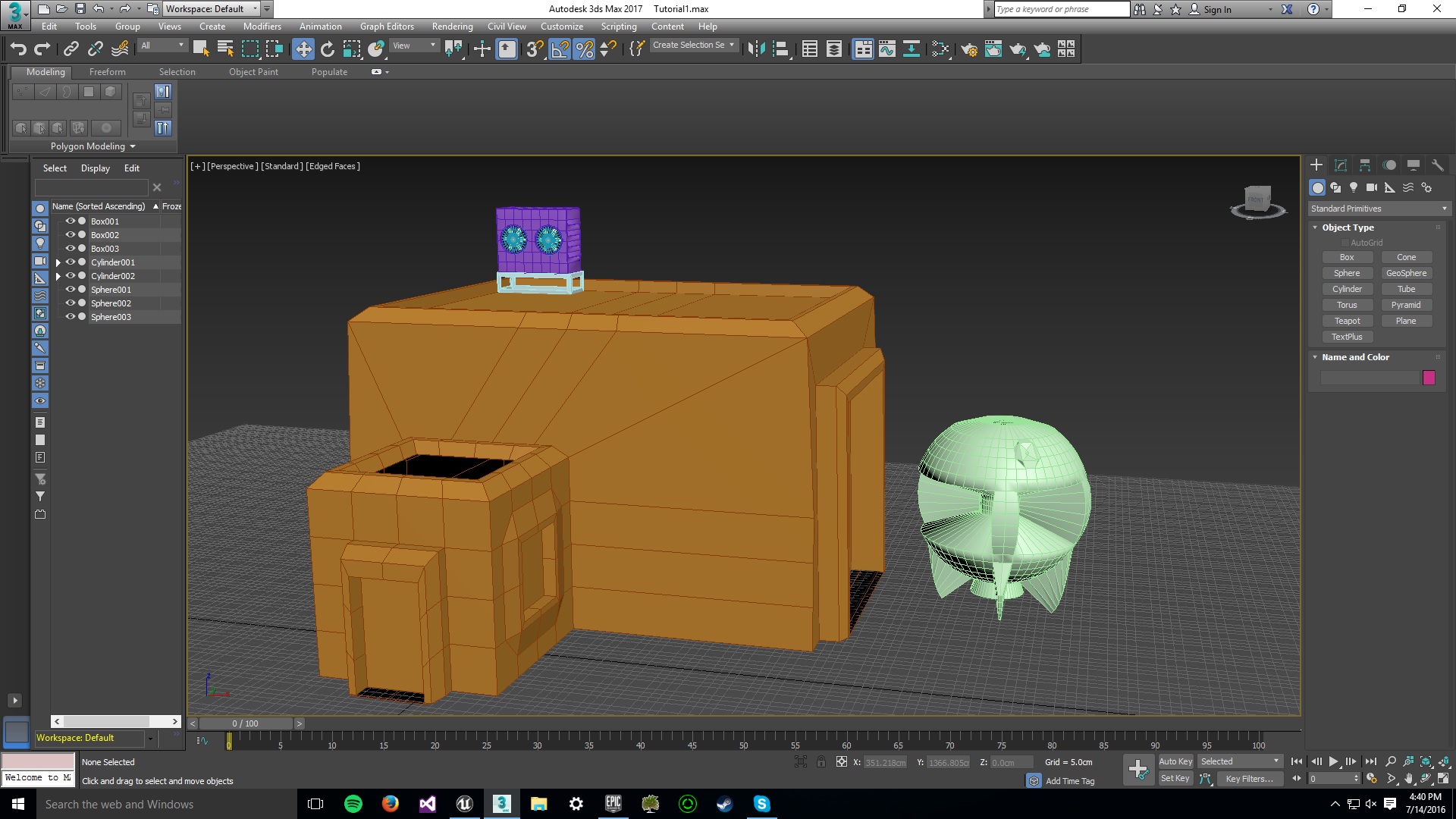Click the Torus primitive button
The image size is (1456, 819).
(x=1347, y=305)
